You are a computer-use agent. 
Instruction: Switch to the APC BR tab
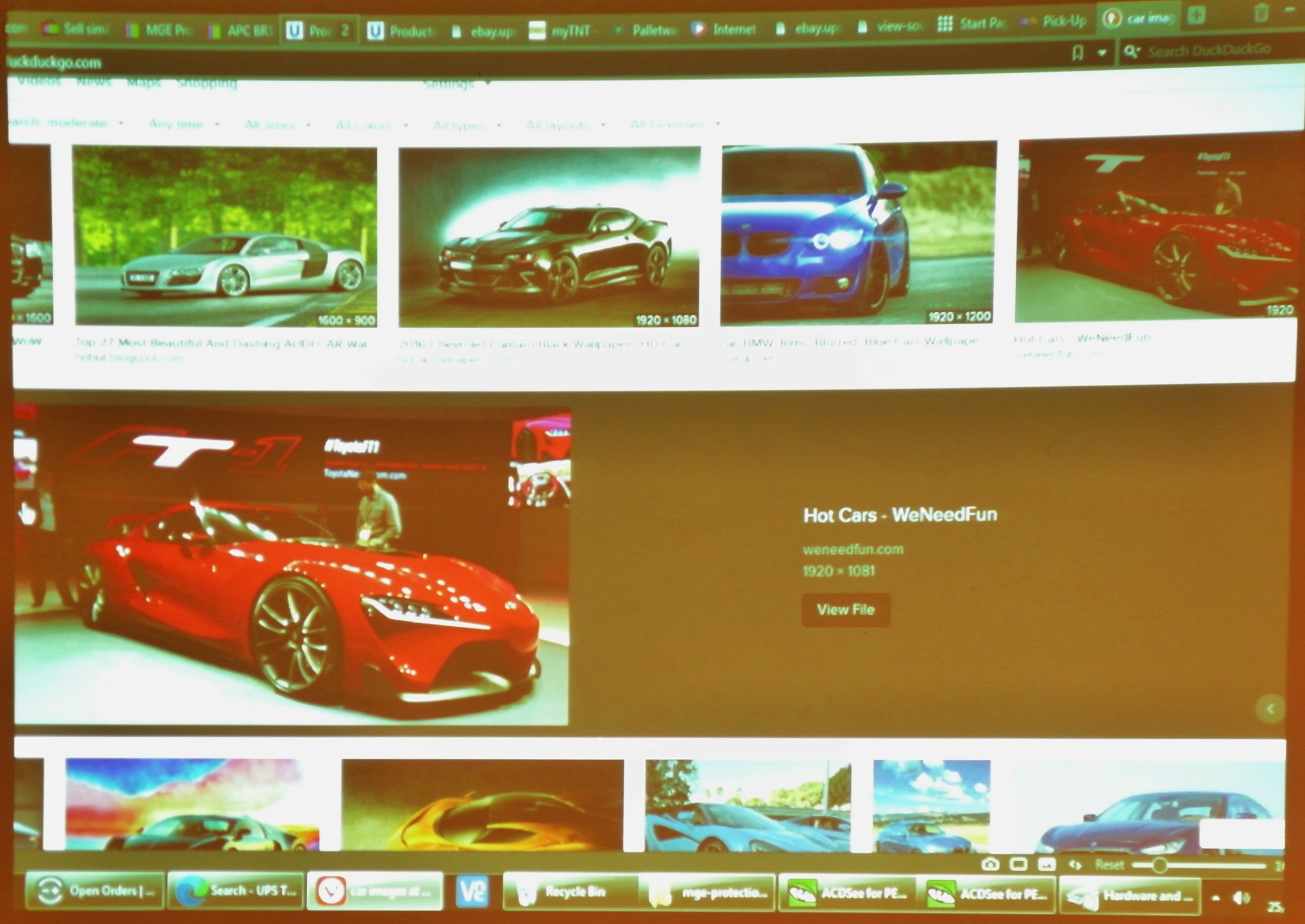point(241,31)
